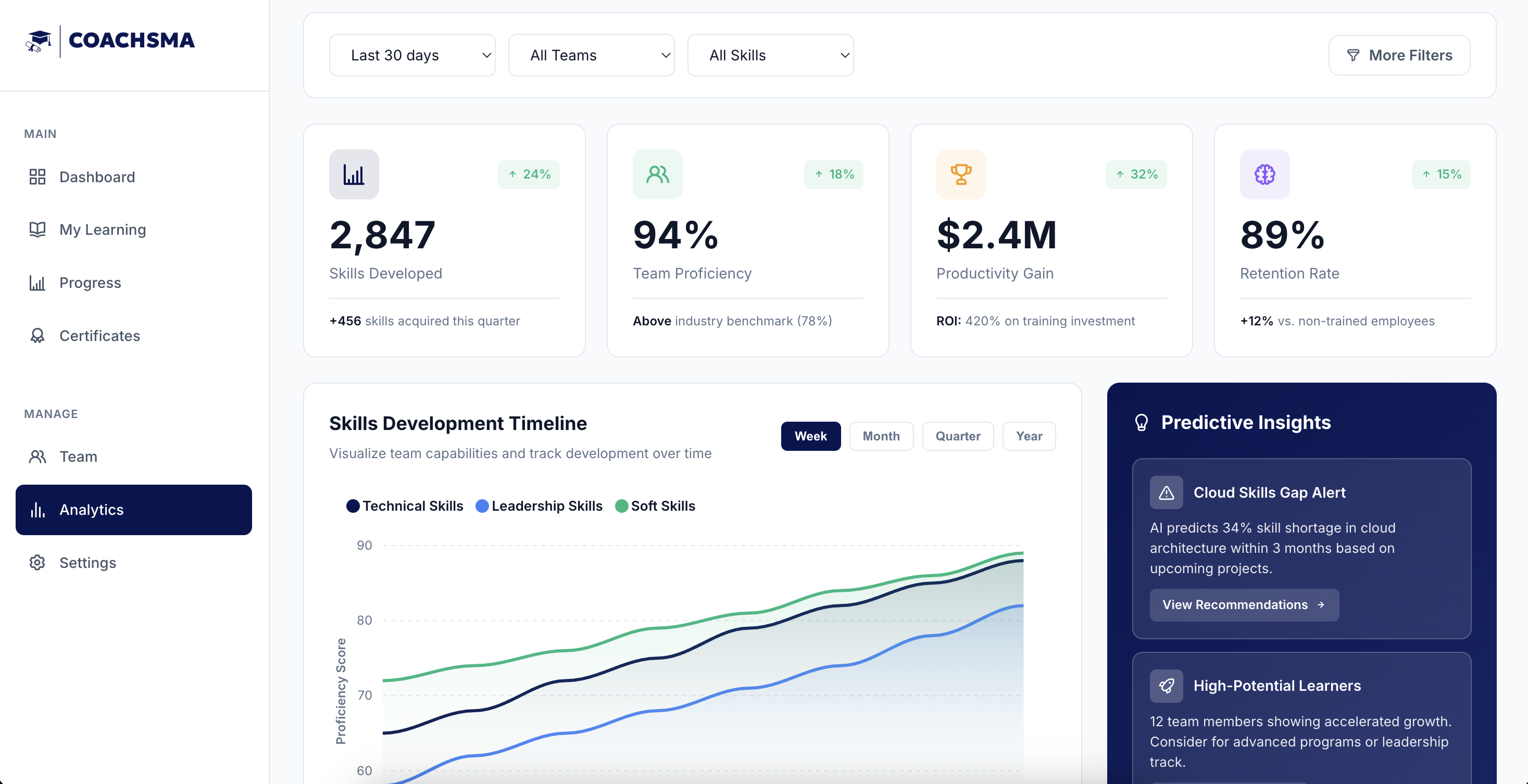This screenshot has width=1528, height=784.
Task: Open the All Skills dropdown
Action: click(770, 55)
